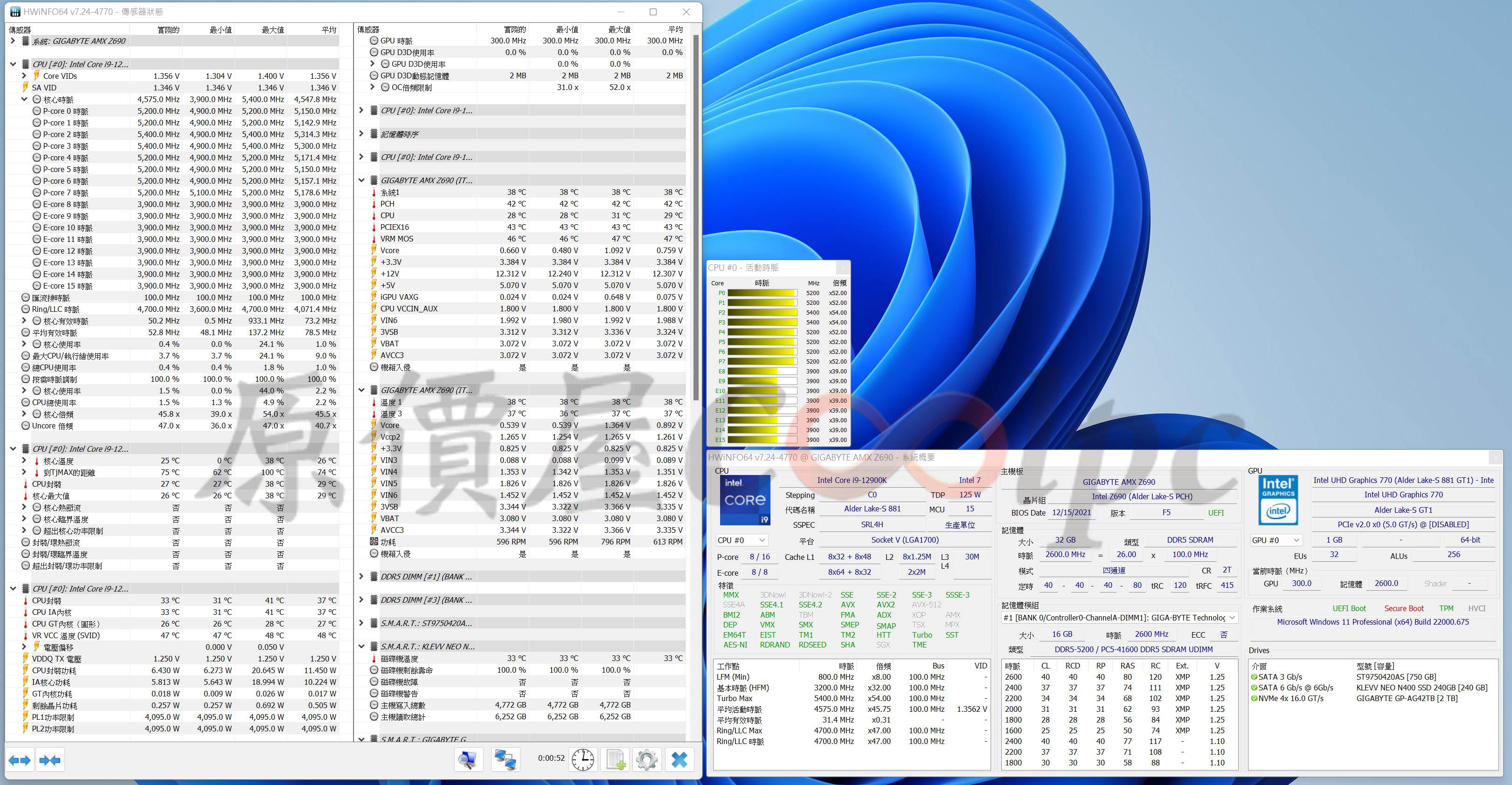The image size is (1512, 785).
Task: Click the thermometer icon beside VRM MOS
Action: point(374,239)
